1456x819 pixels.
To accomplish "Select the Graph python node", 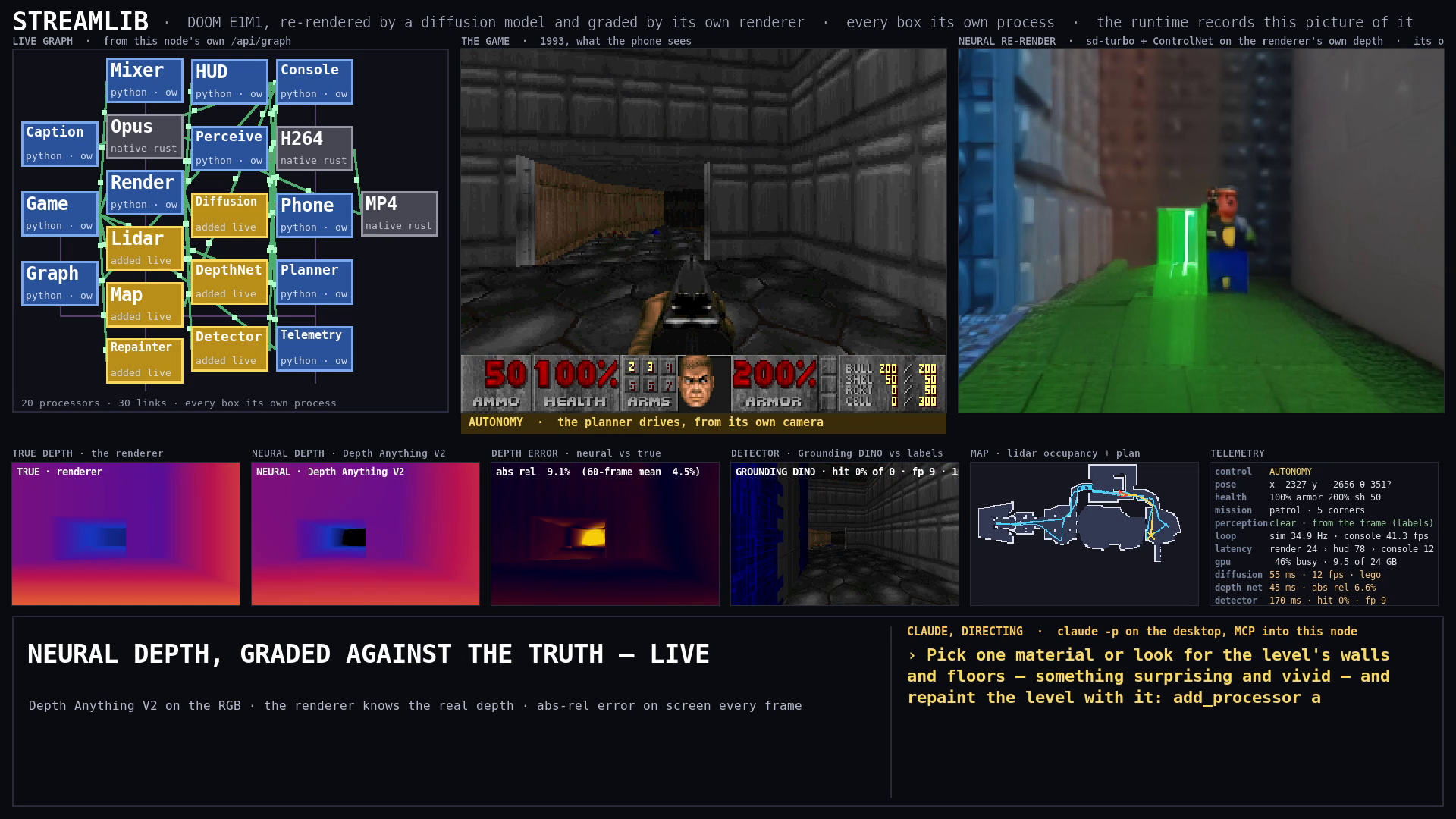I will [x=60, y=284].
